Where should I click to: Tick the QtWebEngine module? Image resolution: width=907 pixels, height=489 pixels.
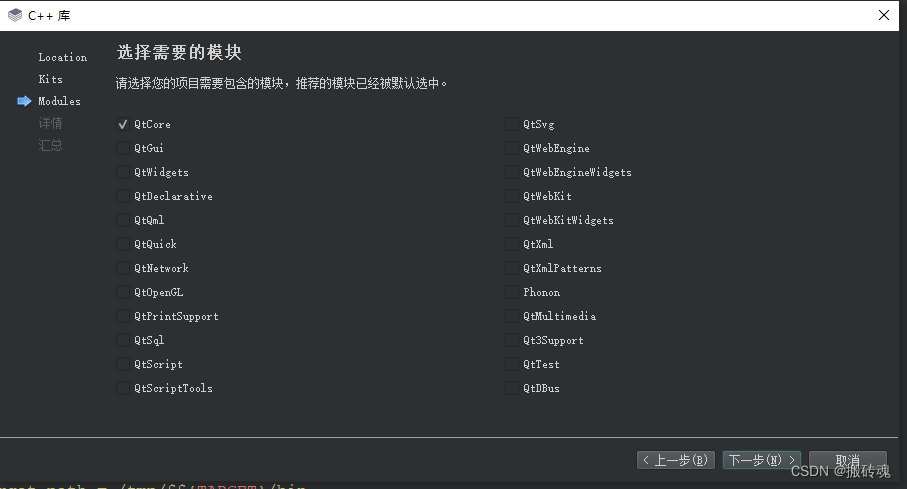[512, 148]
